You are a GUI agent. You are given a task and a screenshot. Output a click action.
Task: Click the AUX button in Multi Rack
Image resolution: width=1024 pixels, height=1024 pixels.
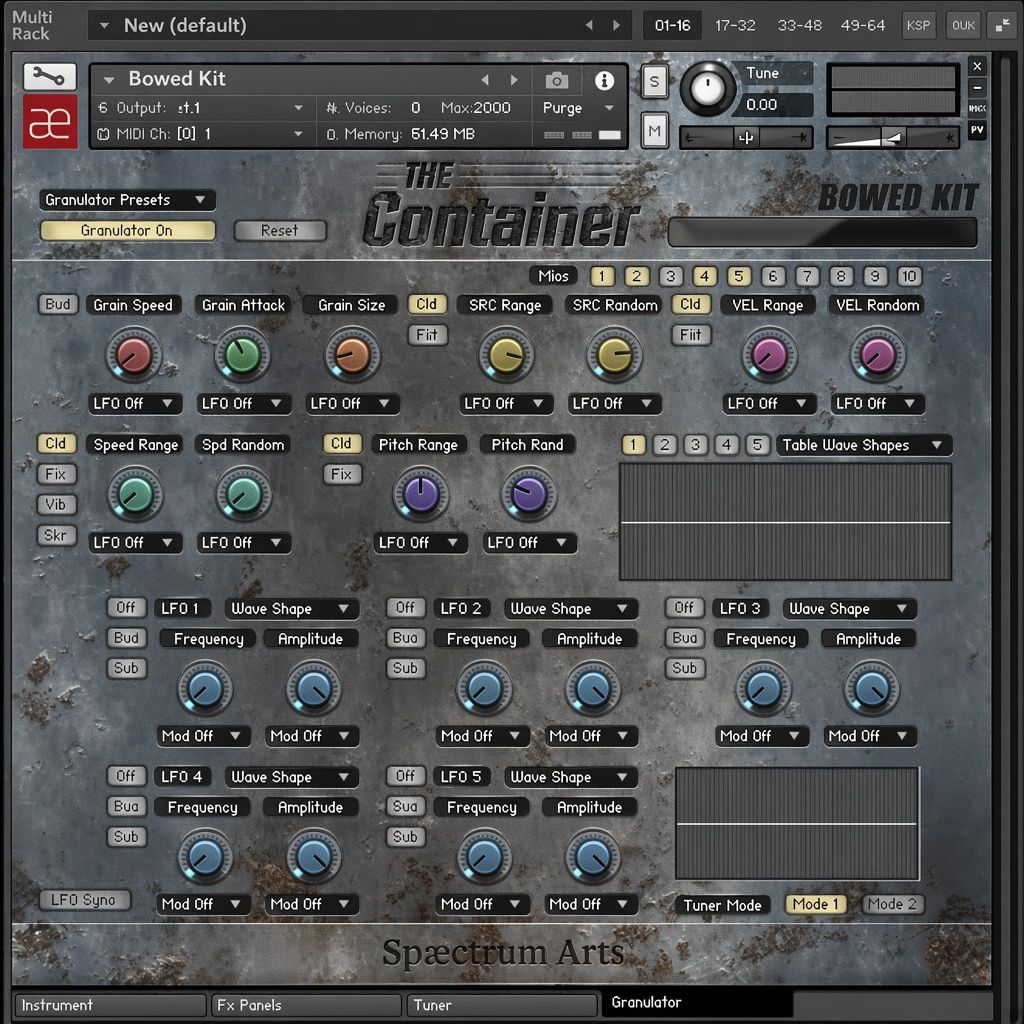click(963, 25)
